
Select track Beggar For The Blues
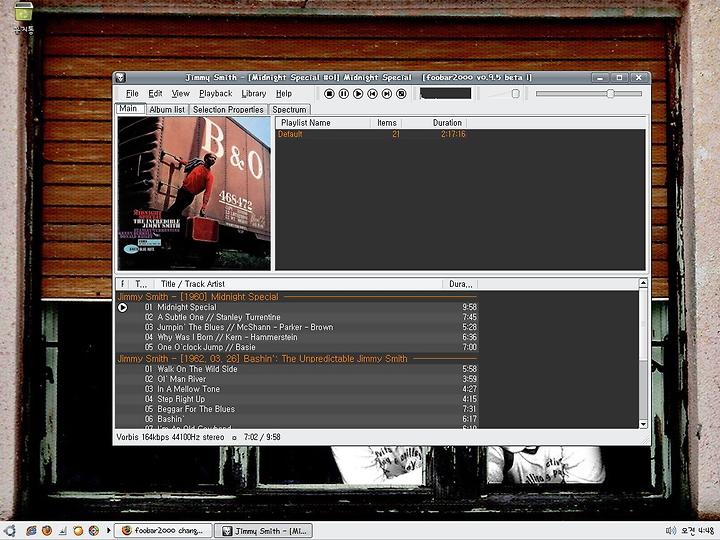[297, 409]
